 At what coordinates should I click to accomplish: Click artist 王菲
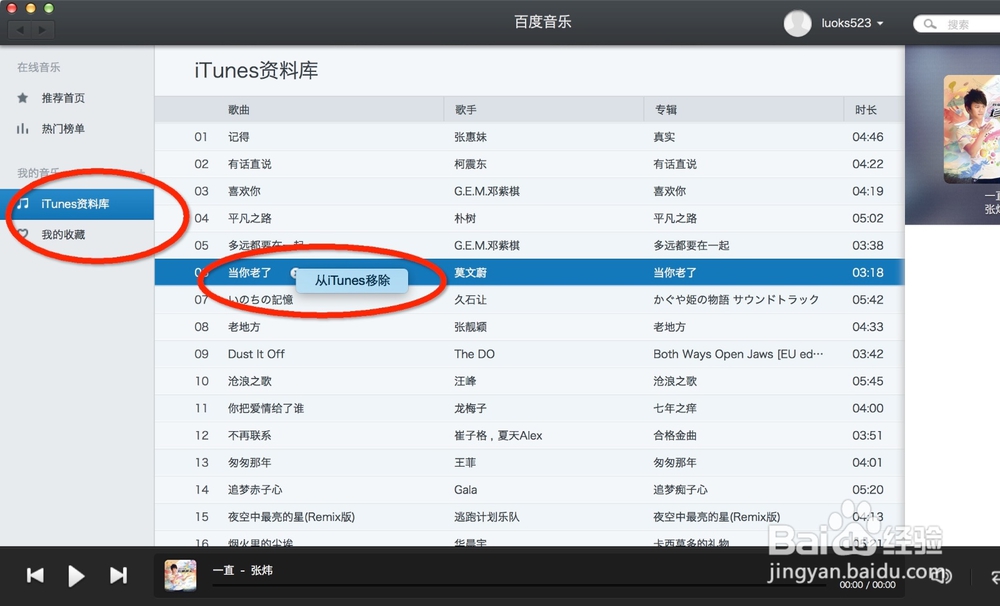point(465,462)
